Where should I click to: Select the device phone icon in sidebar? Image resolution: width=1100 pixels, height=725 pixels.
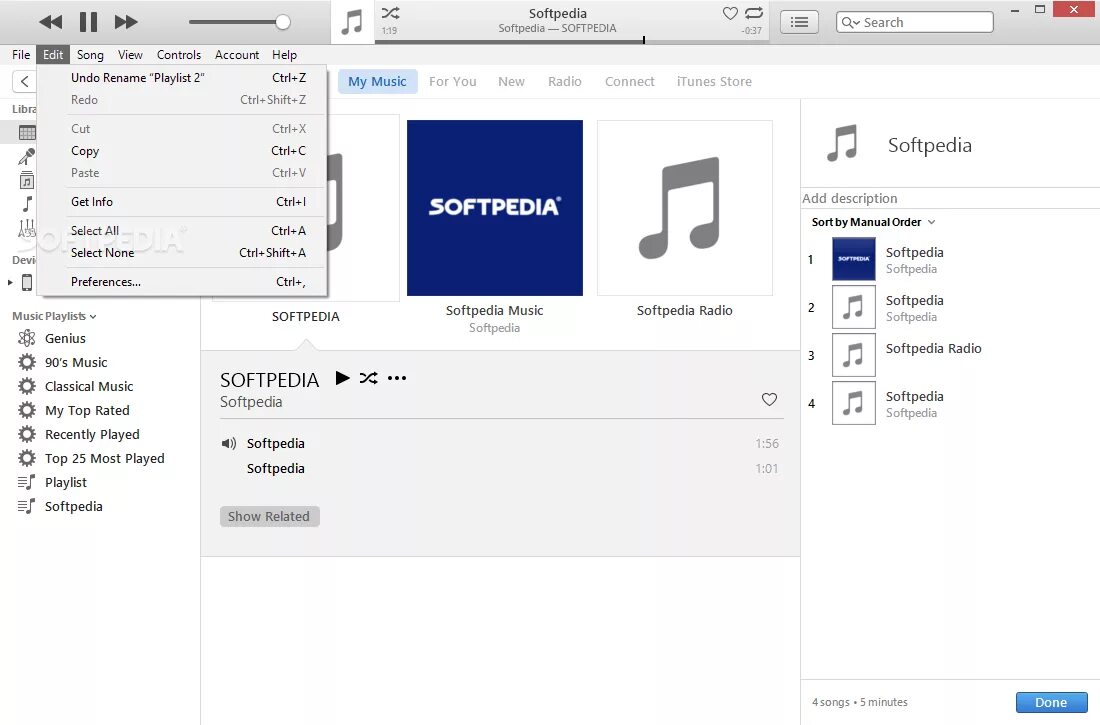pos(27,283)
